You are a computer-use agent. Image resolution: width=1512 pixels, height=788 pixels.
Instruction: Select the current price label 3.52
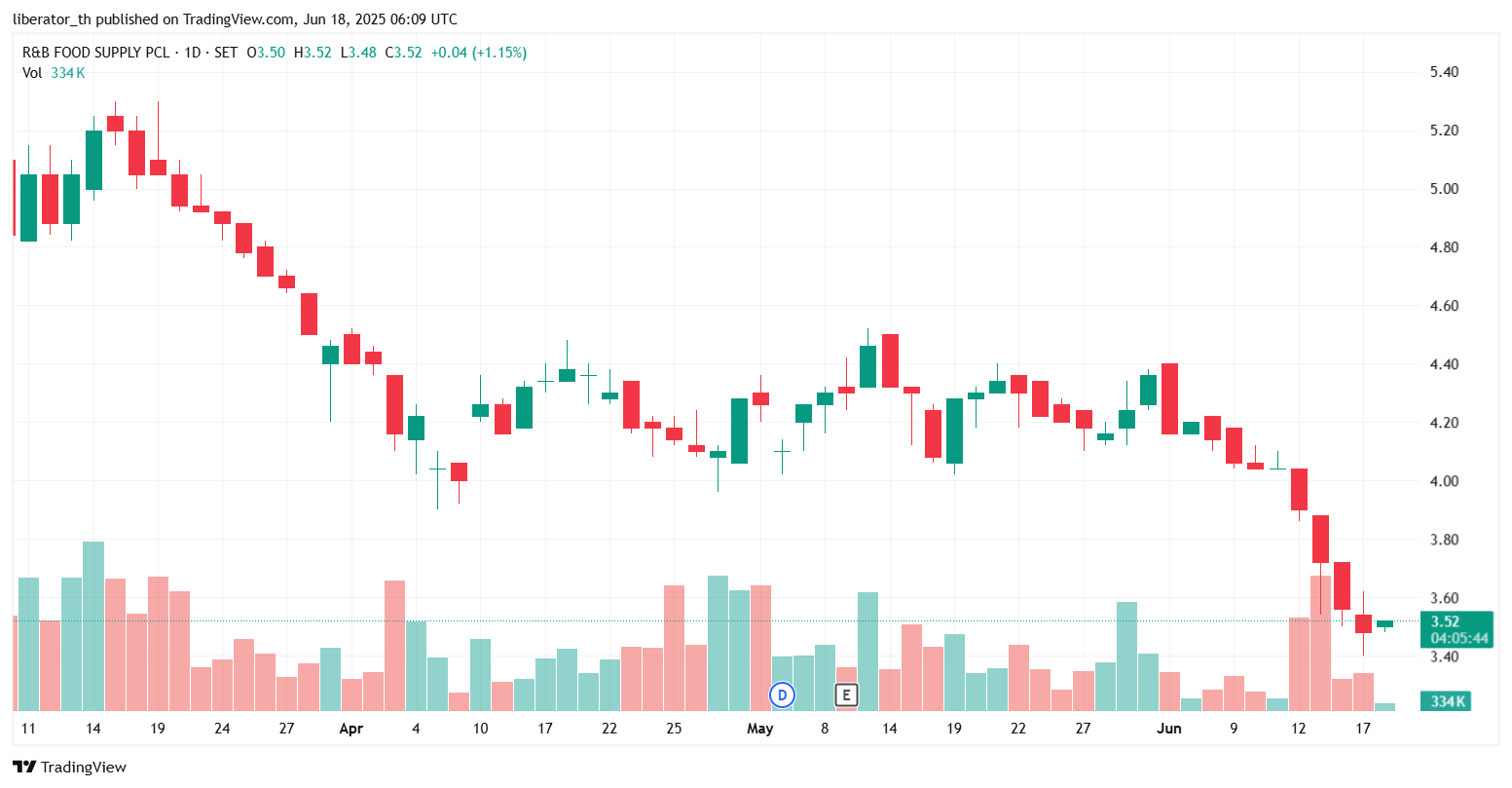(1445, 621)
